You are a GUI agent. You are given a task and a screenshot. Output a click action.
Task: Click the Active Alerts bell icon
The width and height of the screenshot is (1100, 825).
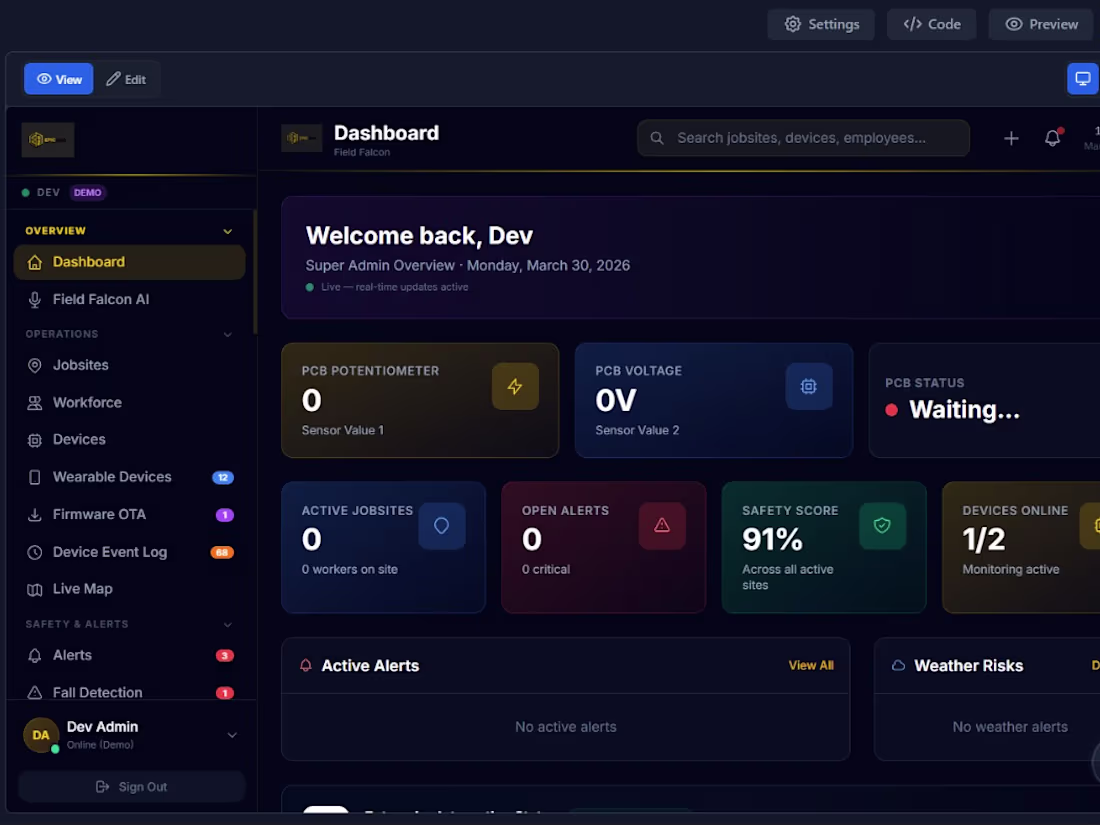(306, 666)
